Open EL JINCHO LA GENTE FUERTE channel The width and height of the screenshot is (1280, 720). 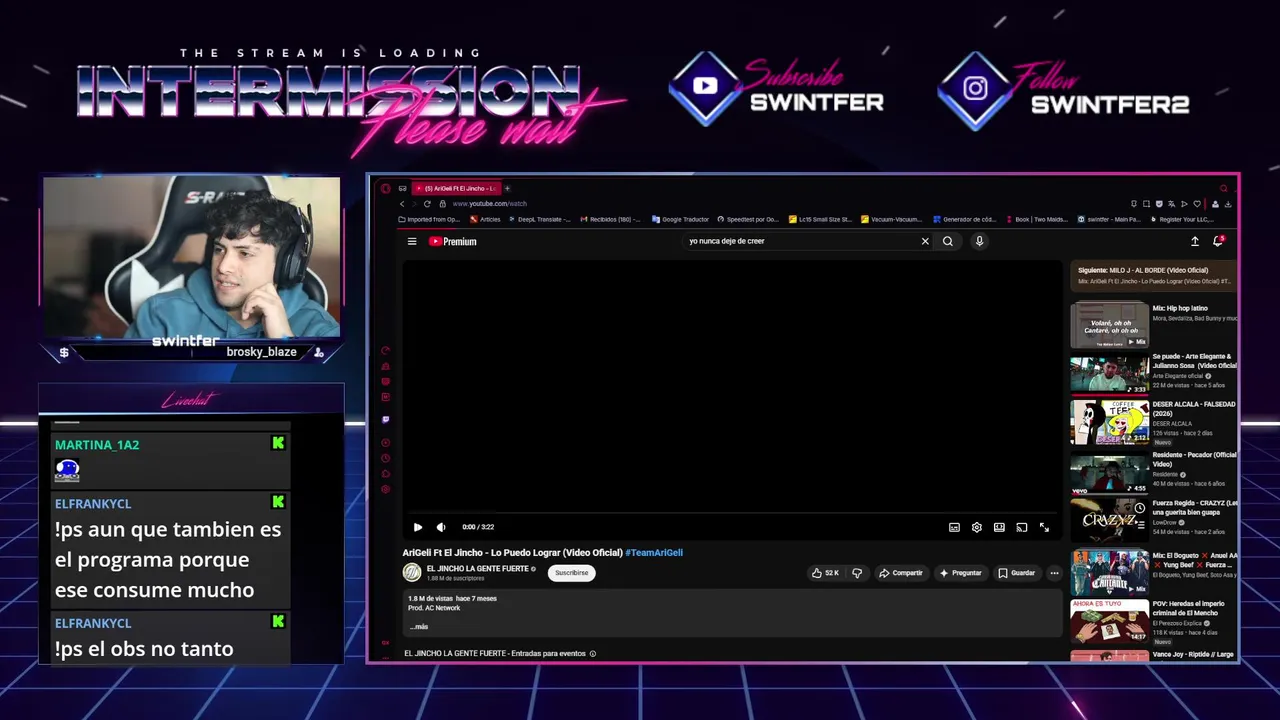[478, 569]
